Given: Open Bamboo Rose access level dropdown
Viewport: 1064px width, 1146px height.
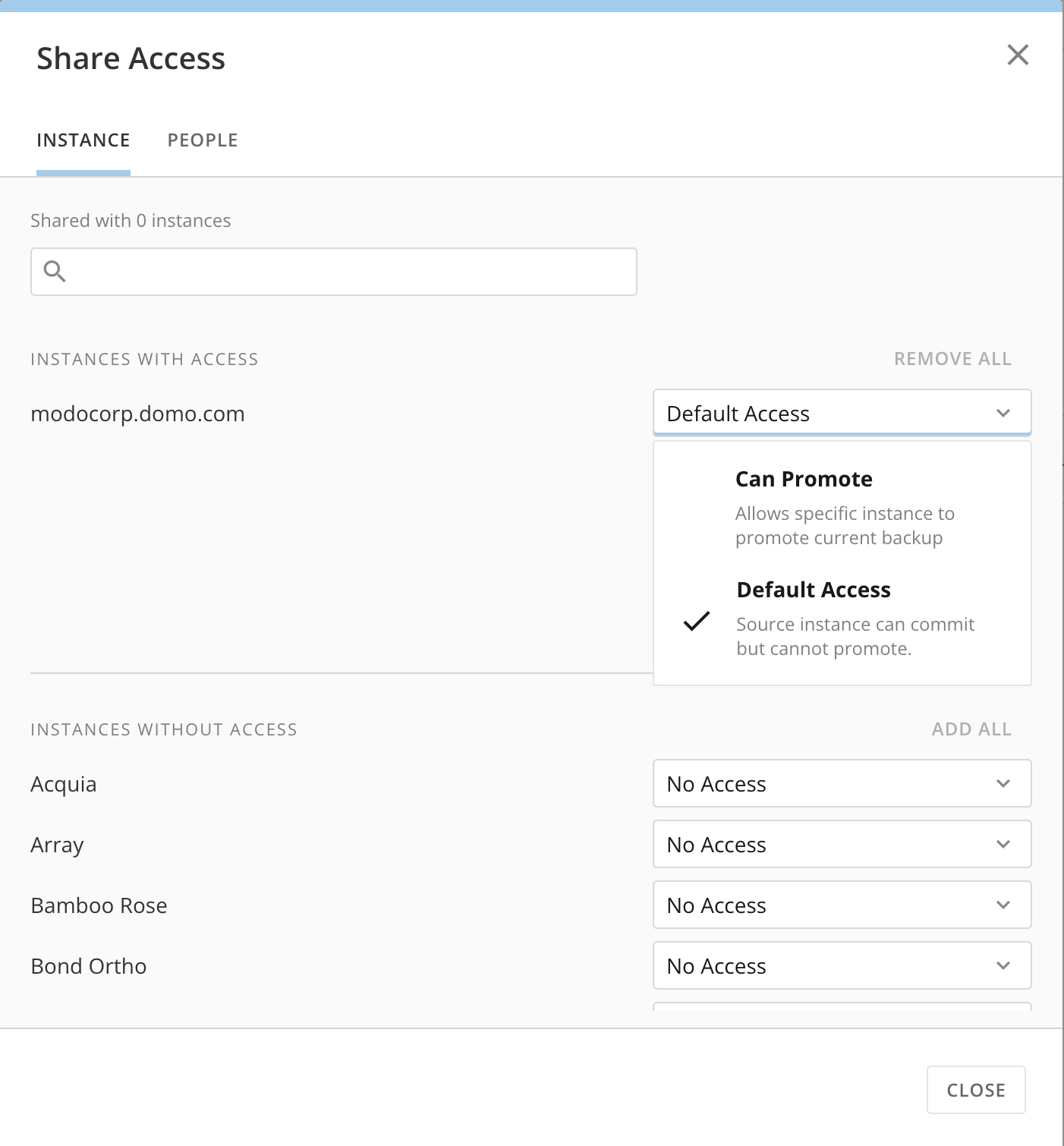Looking at the screenshot, I should [x=841, y=905].
